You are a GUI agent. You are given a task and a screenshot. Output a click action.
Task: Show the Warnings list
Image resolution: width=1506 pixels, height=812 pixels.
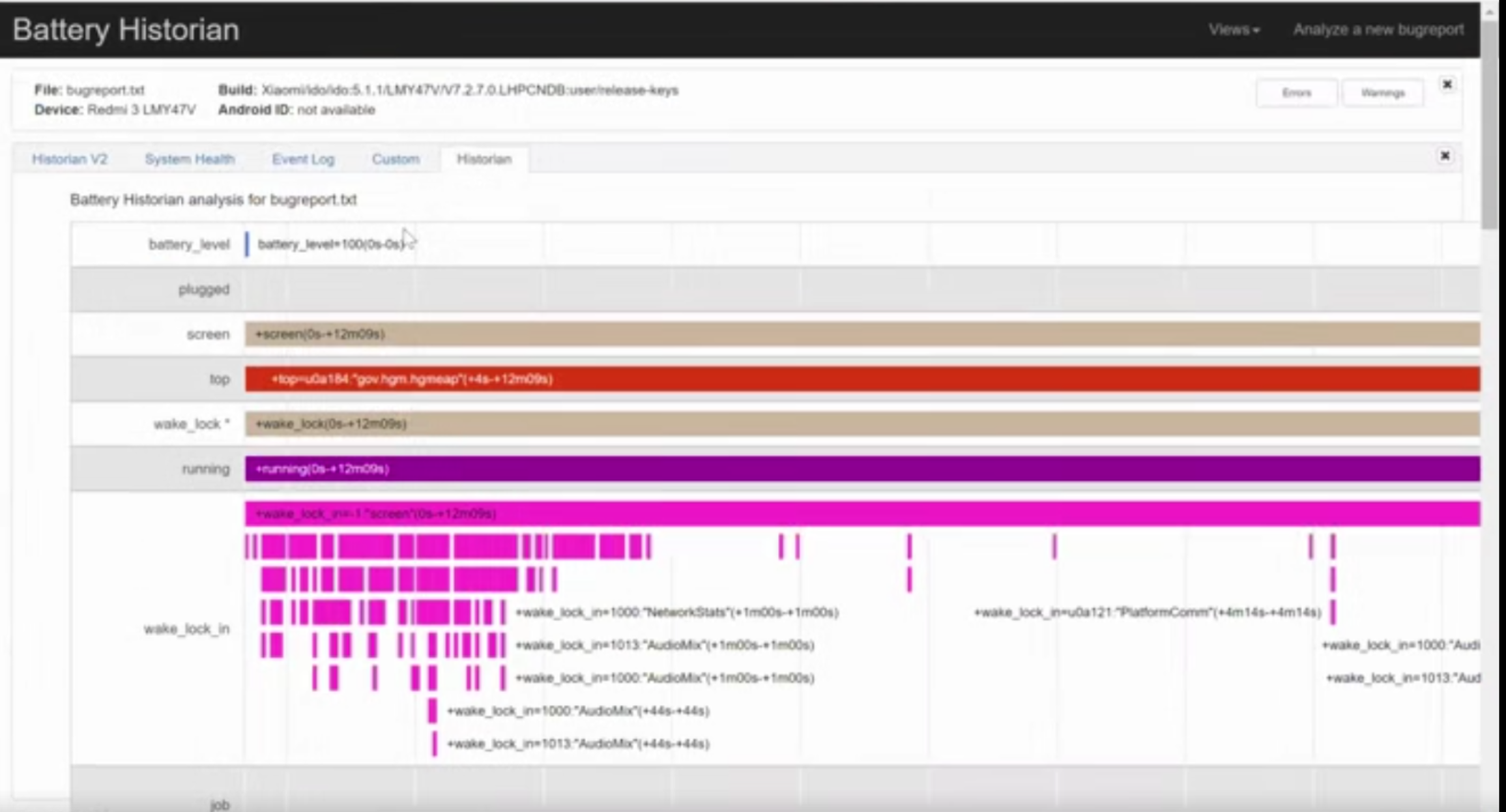tap(1382, 93)
